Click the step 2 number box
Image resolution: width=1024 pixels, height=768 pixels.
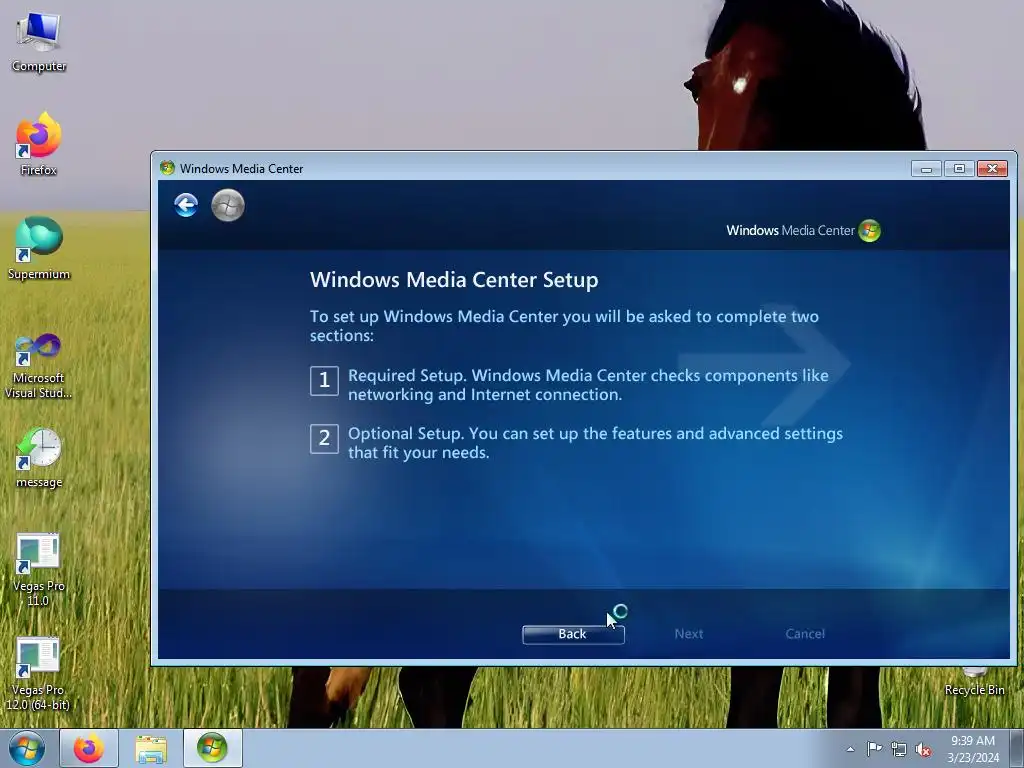click(x=324, y=438)
